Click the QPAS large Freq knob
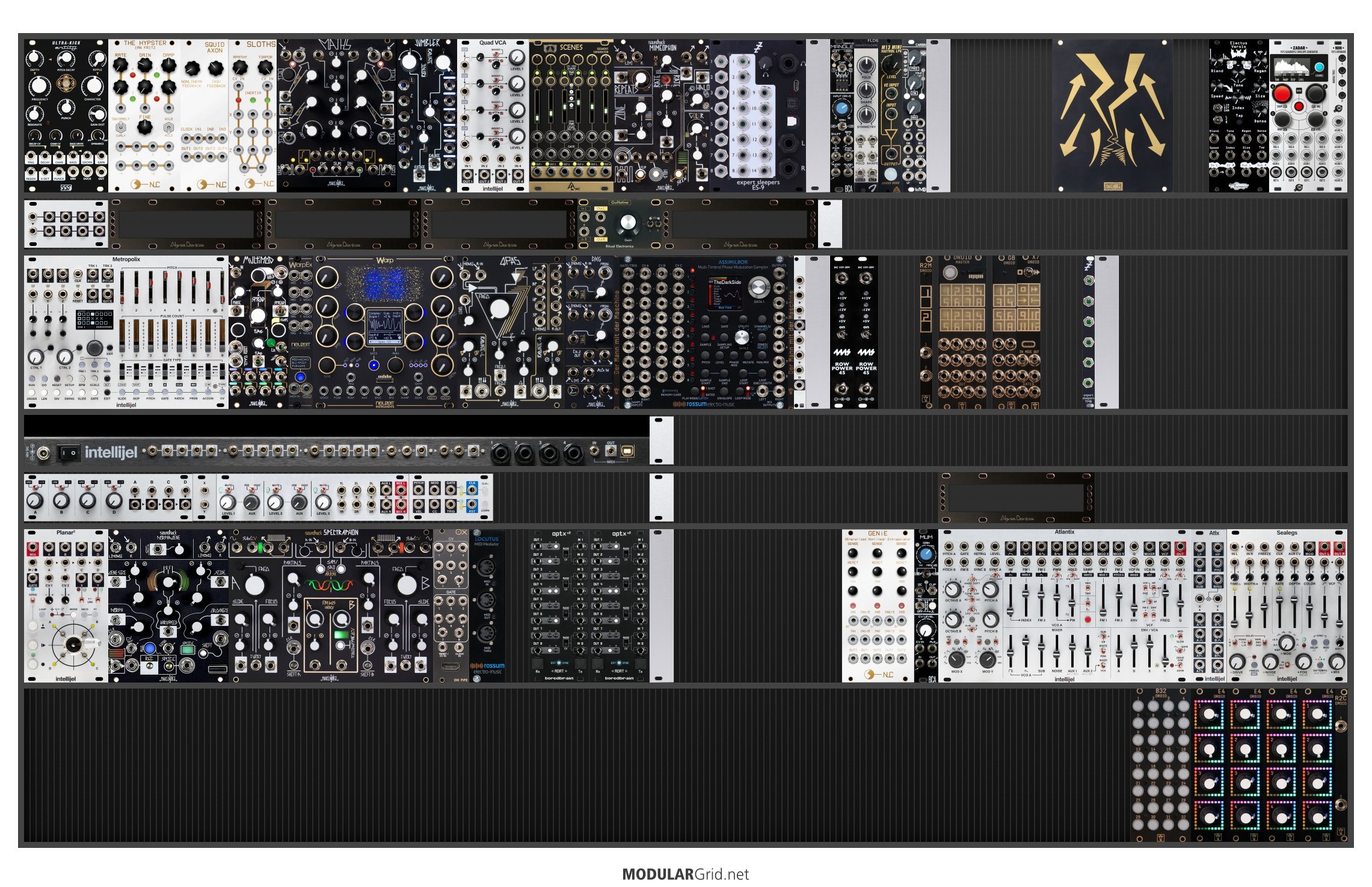Viewport: 1372px width, 887px height. tap(499, 308)
